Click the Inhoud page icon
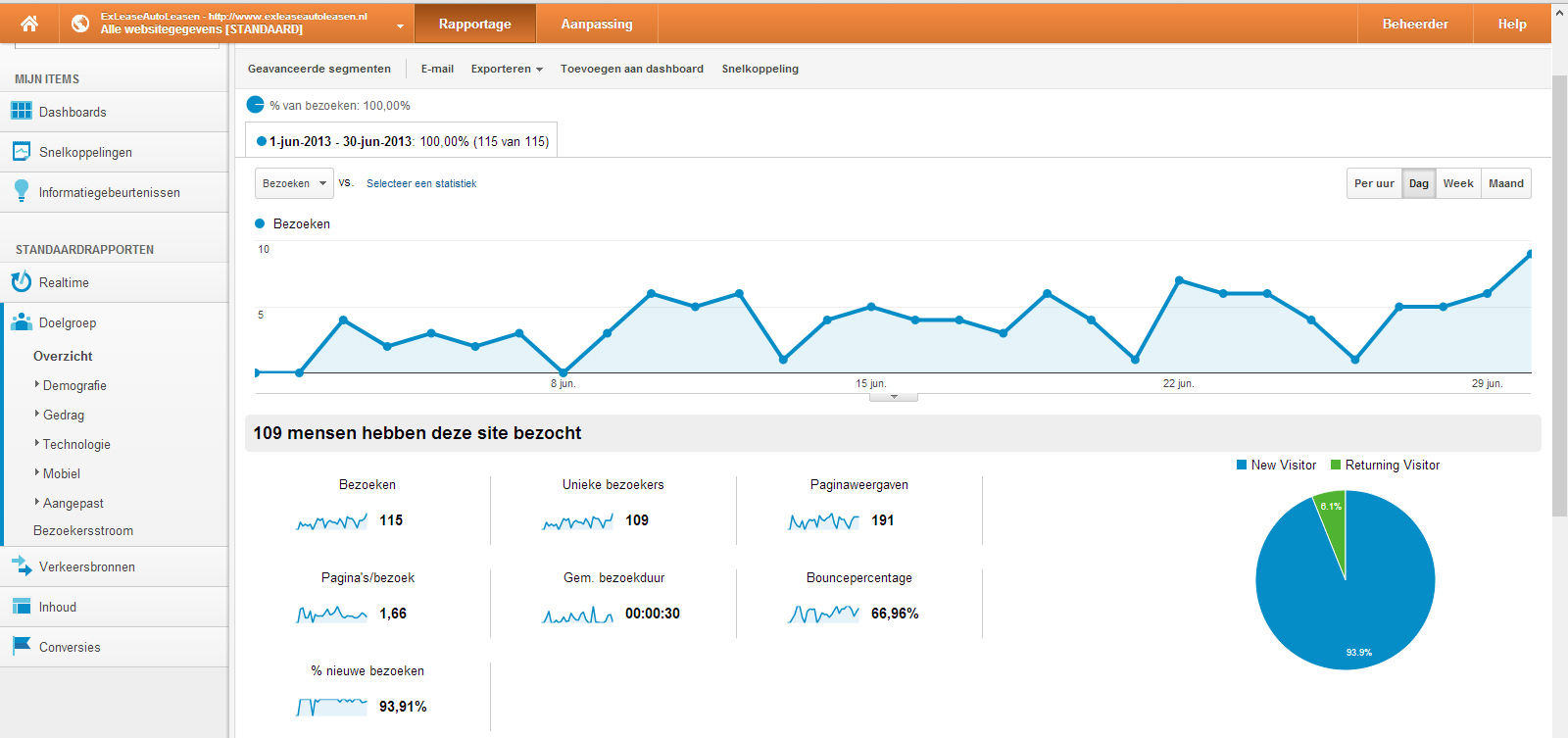The height and width of the screenshot is (738, 1568). pos(21,606)
